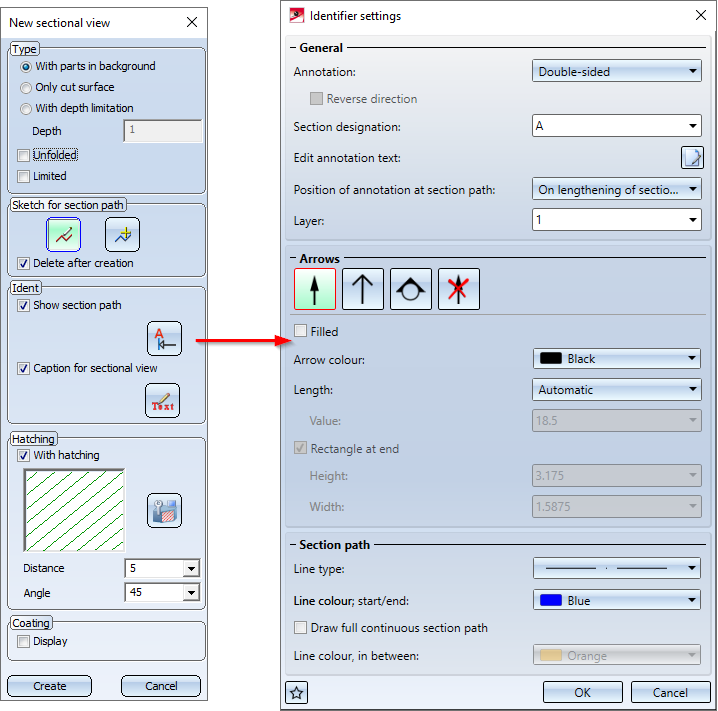Click Cancel in New sectional view
This screenshot has width=718, height=711.
(161, 686)
